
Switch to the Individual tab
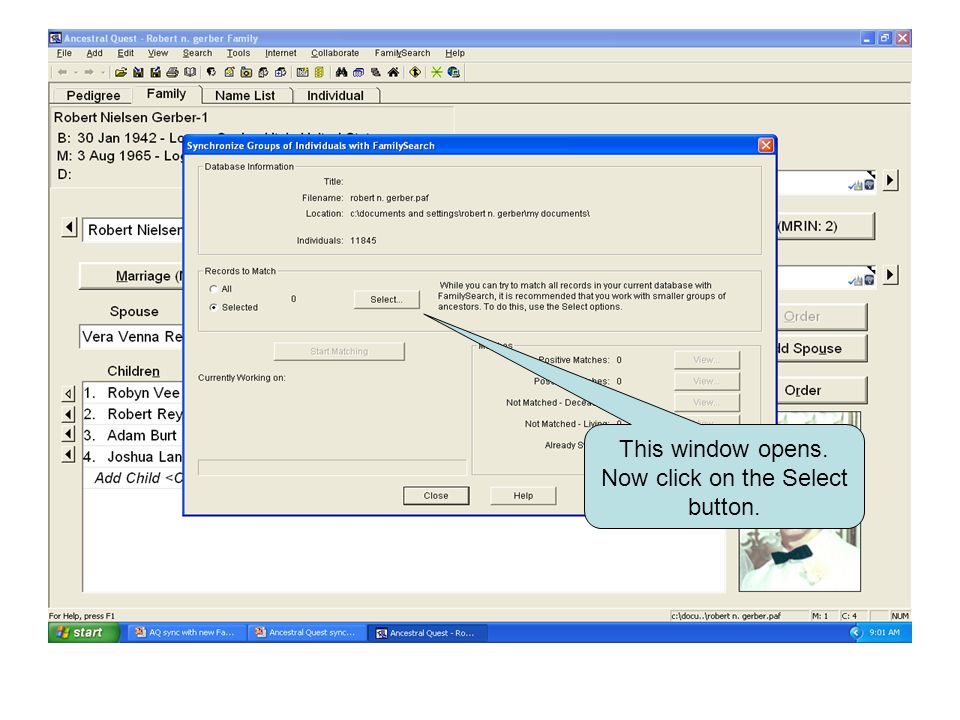[335, 96]
